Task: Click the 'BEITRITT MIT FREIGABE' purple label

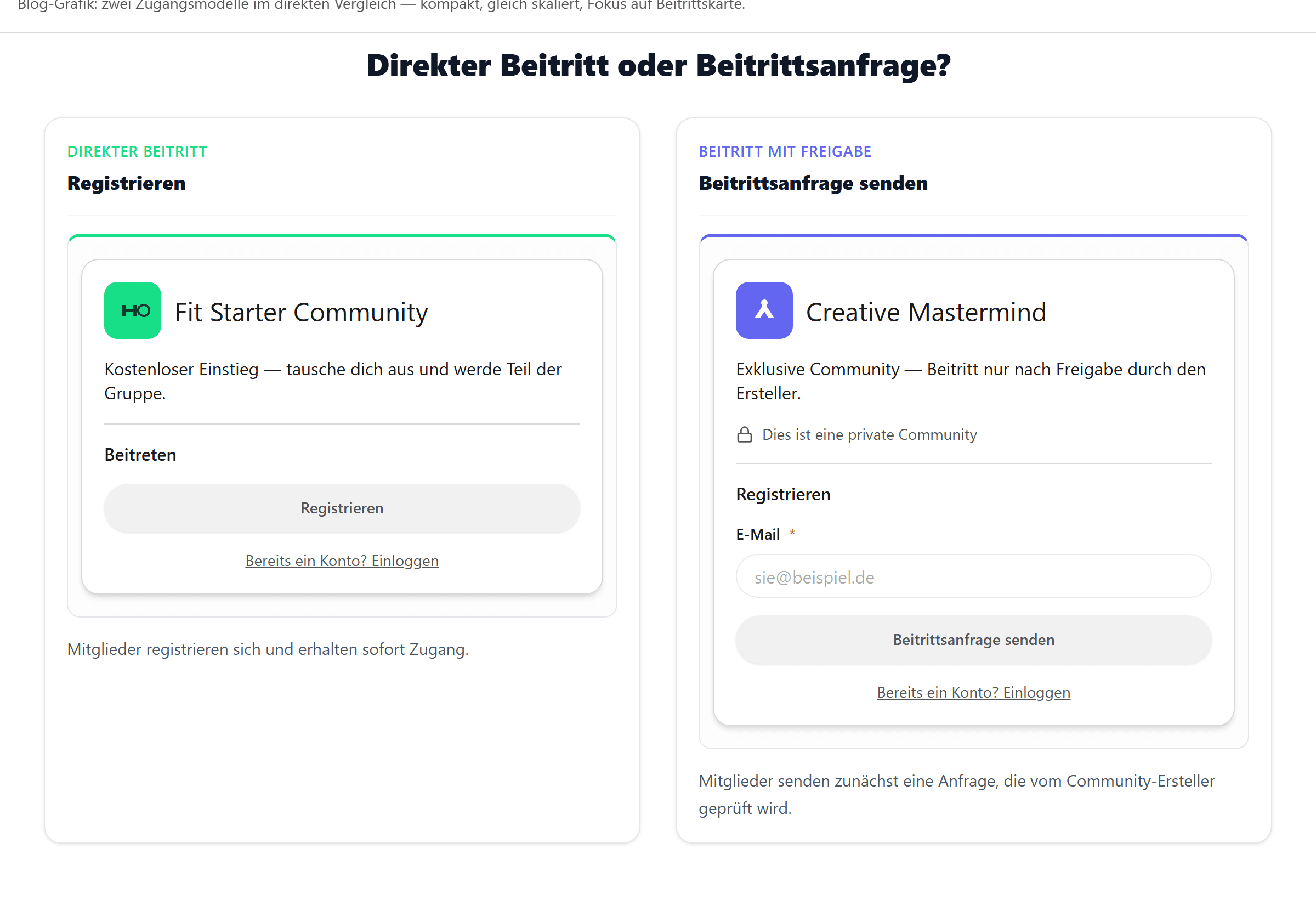Action: [784, 151]
